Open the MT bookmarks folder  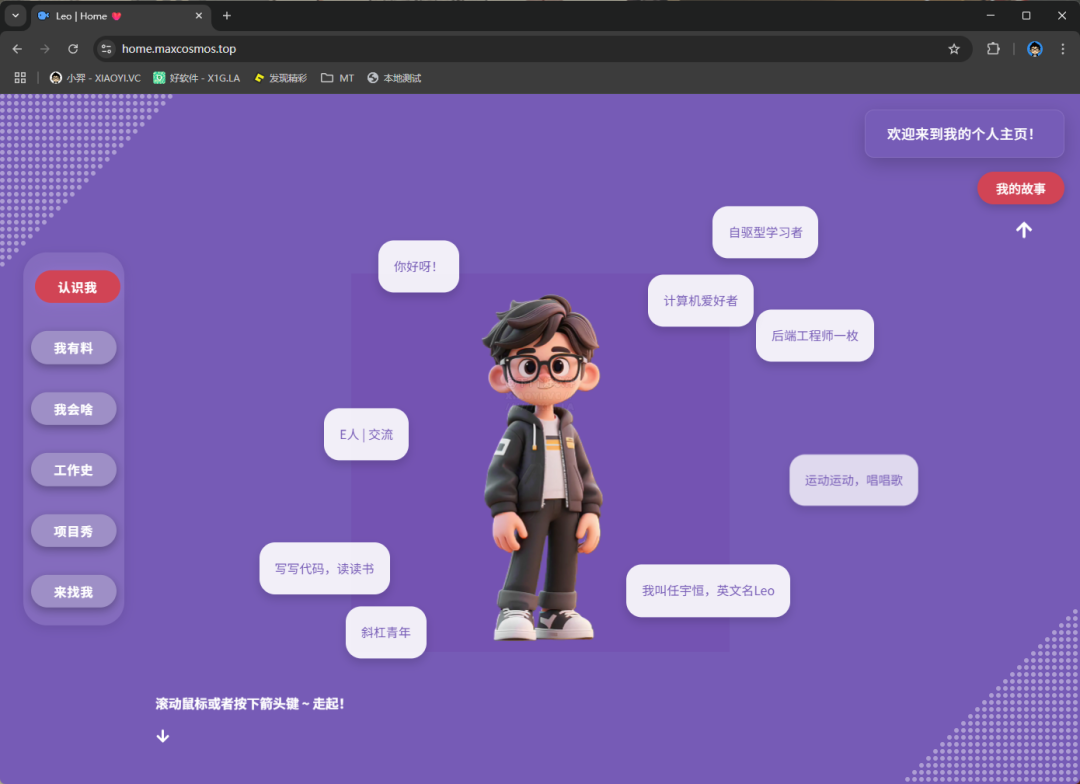point(337,78)
